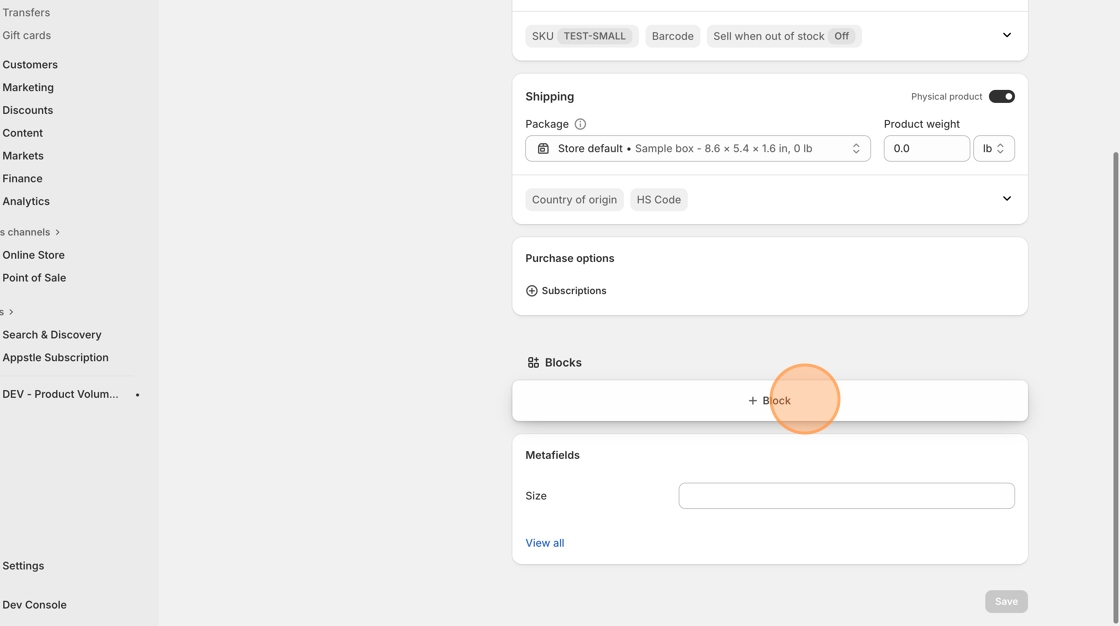The image size is (1120, 626).
Task: Open Customers in the sidebar
Action: click(x=30, y=65)
